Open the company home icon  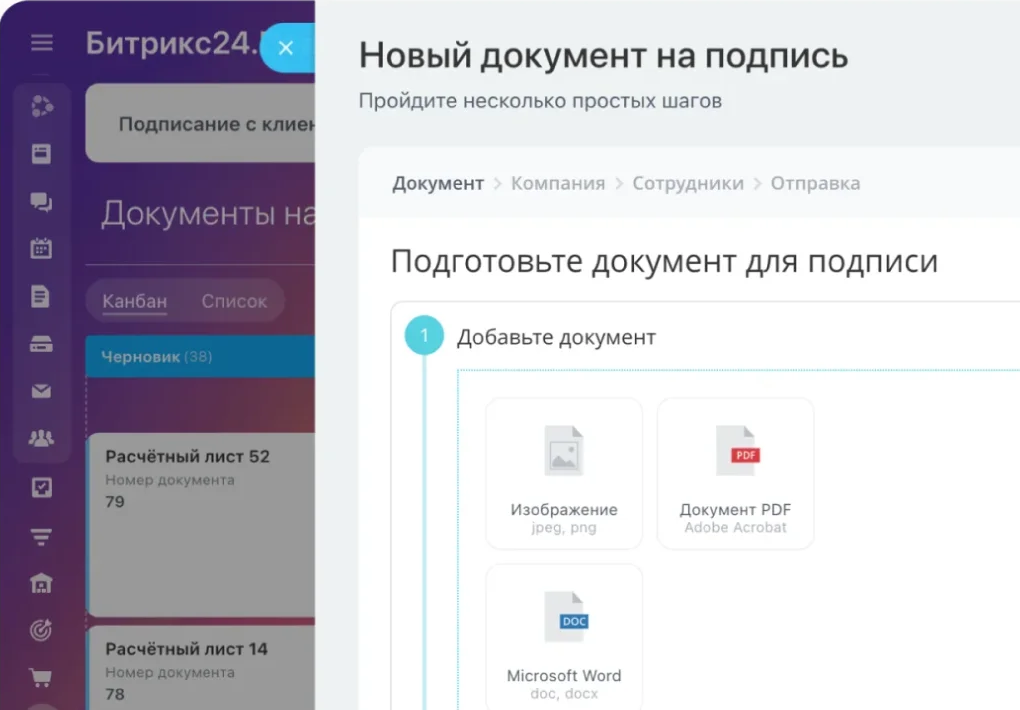pos(41,581)
